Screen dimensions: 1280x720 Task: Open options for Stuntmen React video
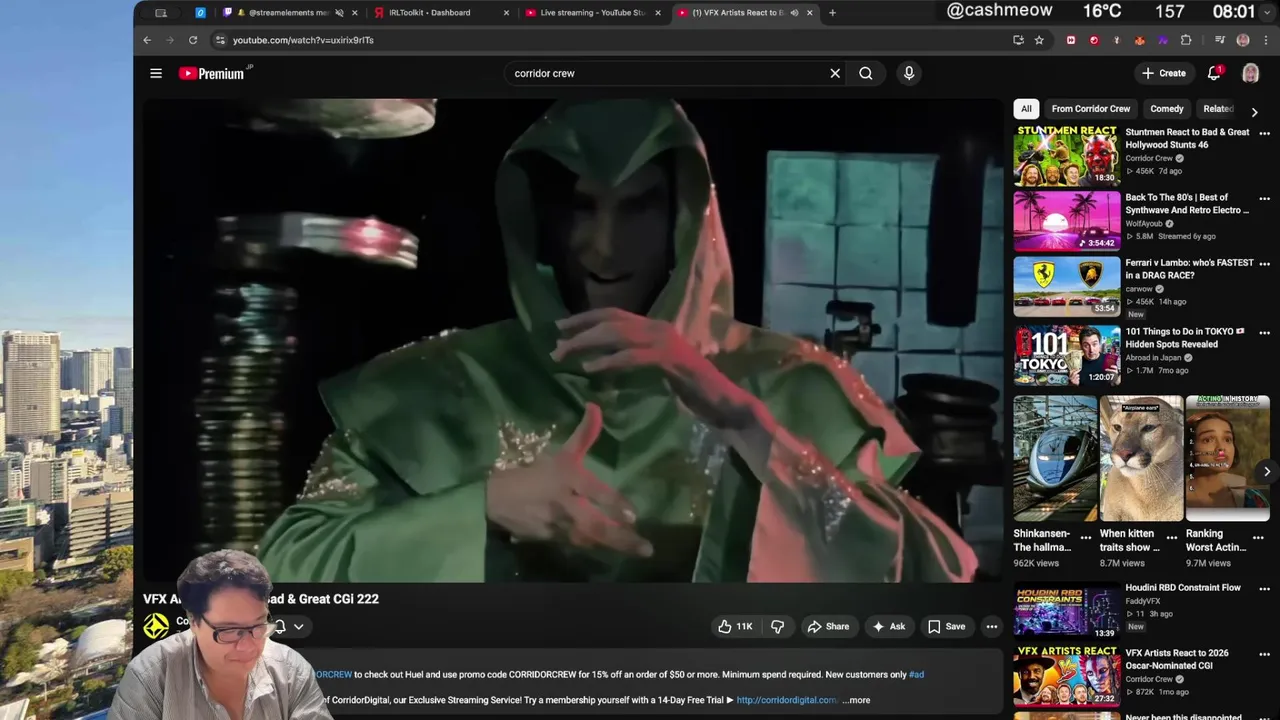tap(1264, 133)
